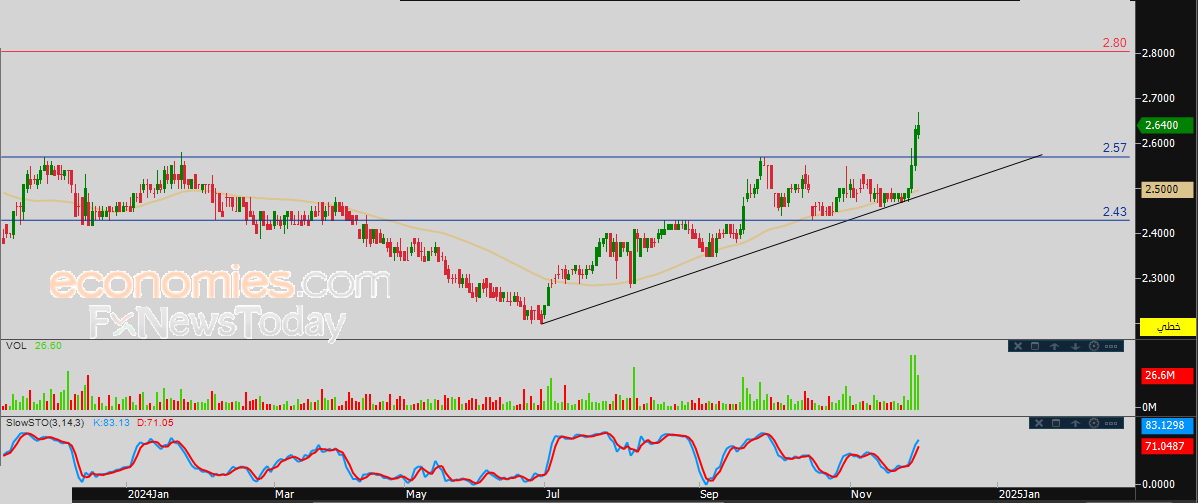Open SlowSTO panel settings gear
Viewport: 1198px width, 504px height.
(x=1094, y=423)
